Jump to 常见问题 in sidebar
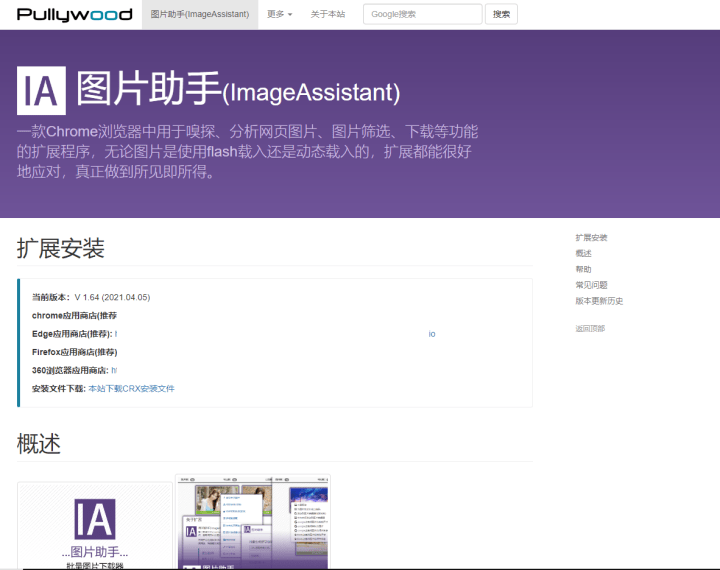Viewport: 720px width, 570px height. [x=591, y=285]
